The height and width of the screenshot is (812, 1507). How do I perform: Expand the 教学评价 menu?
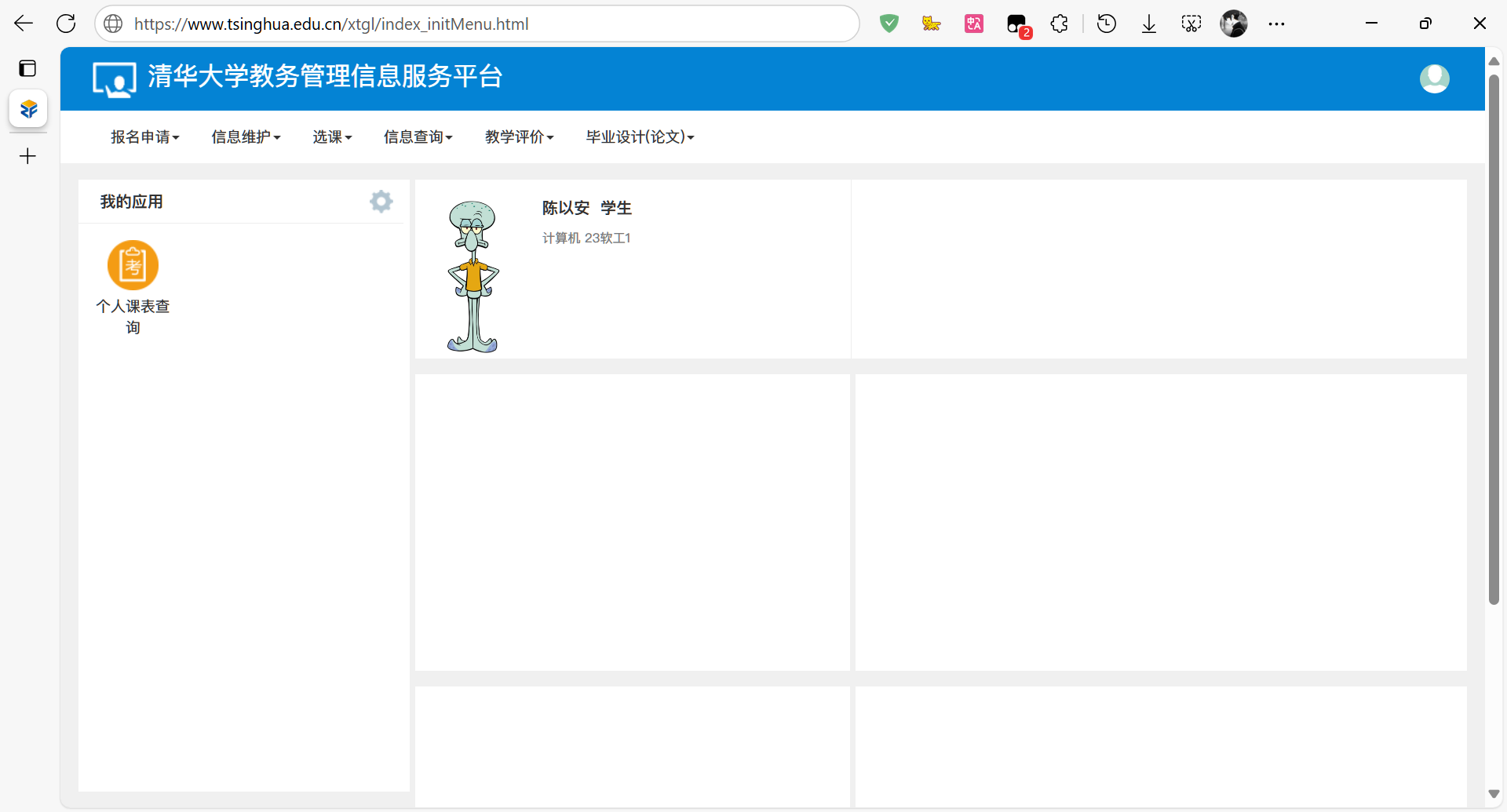pos(520,137)
